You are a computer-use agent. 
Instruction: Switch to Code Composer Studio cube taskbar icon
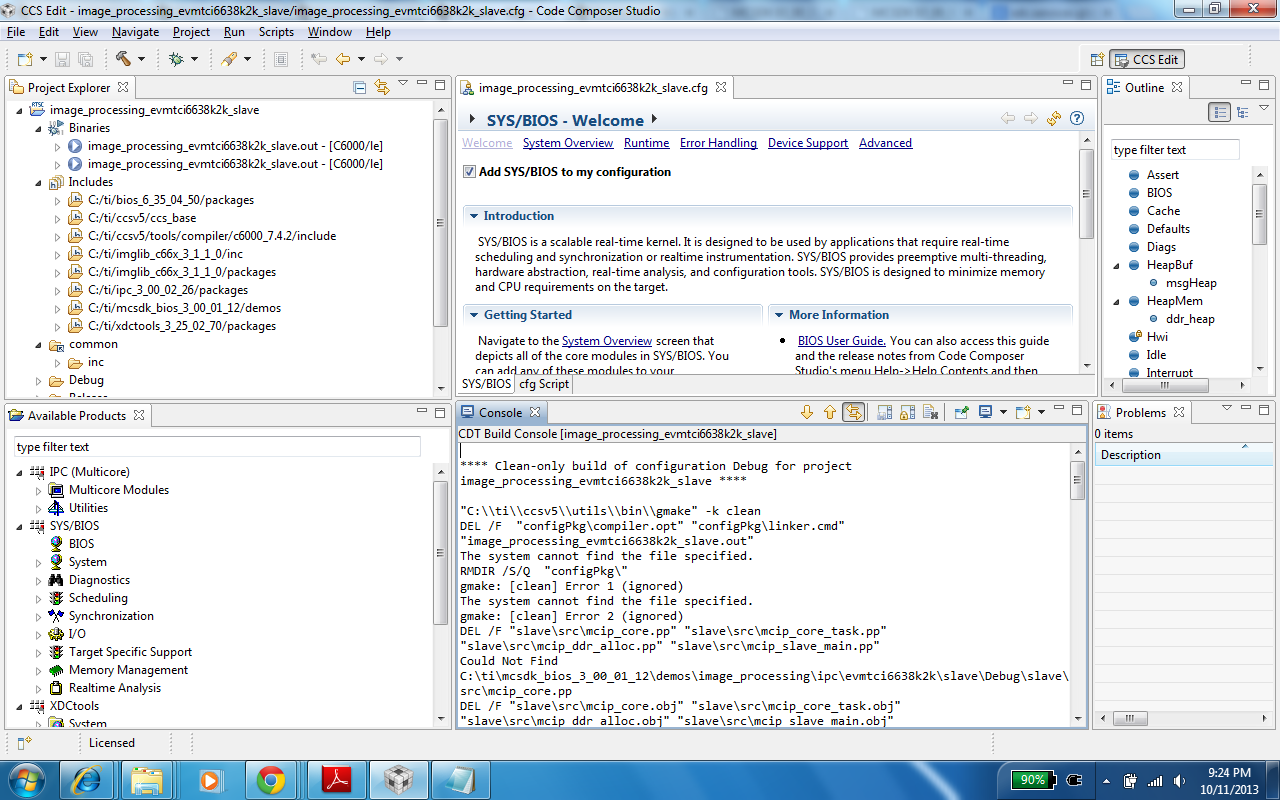click(398, 780)
